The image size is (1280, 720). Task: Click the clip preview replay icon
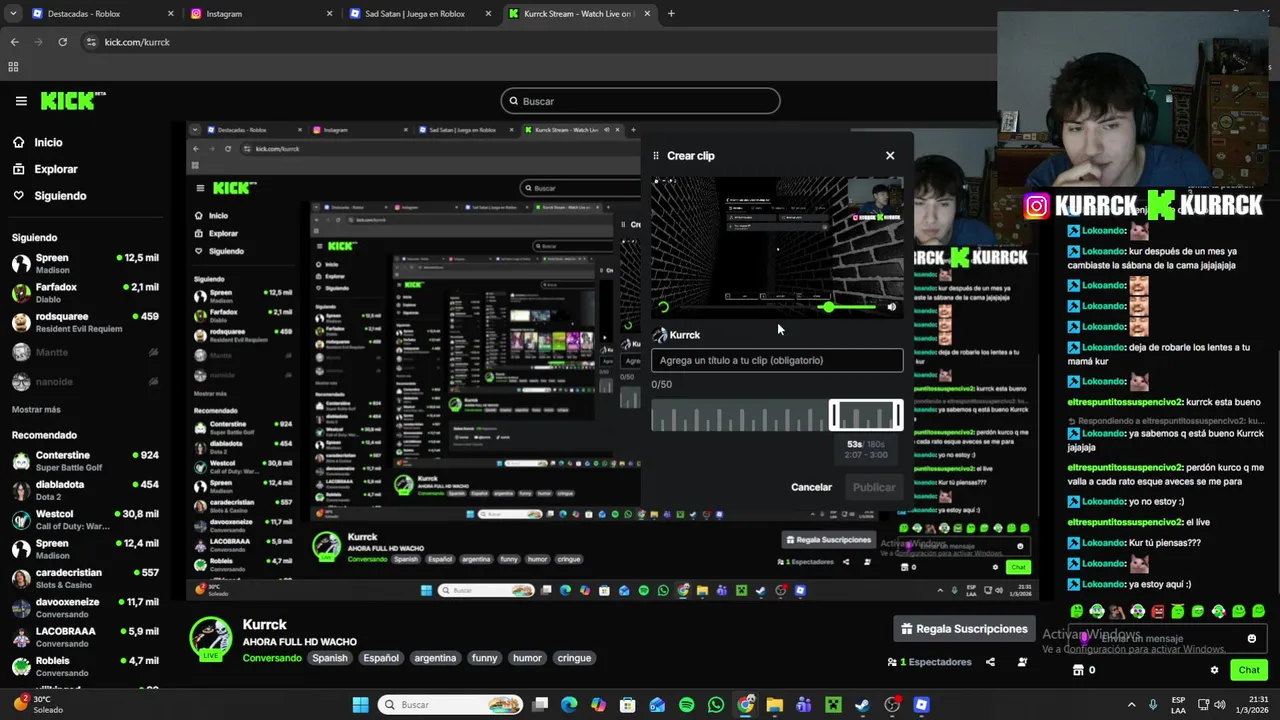pos(663,307)
